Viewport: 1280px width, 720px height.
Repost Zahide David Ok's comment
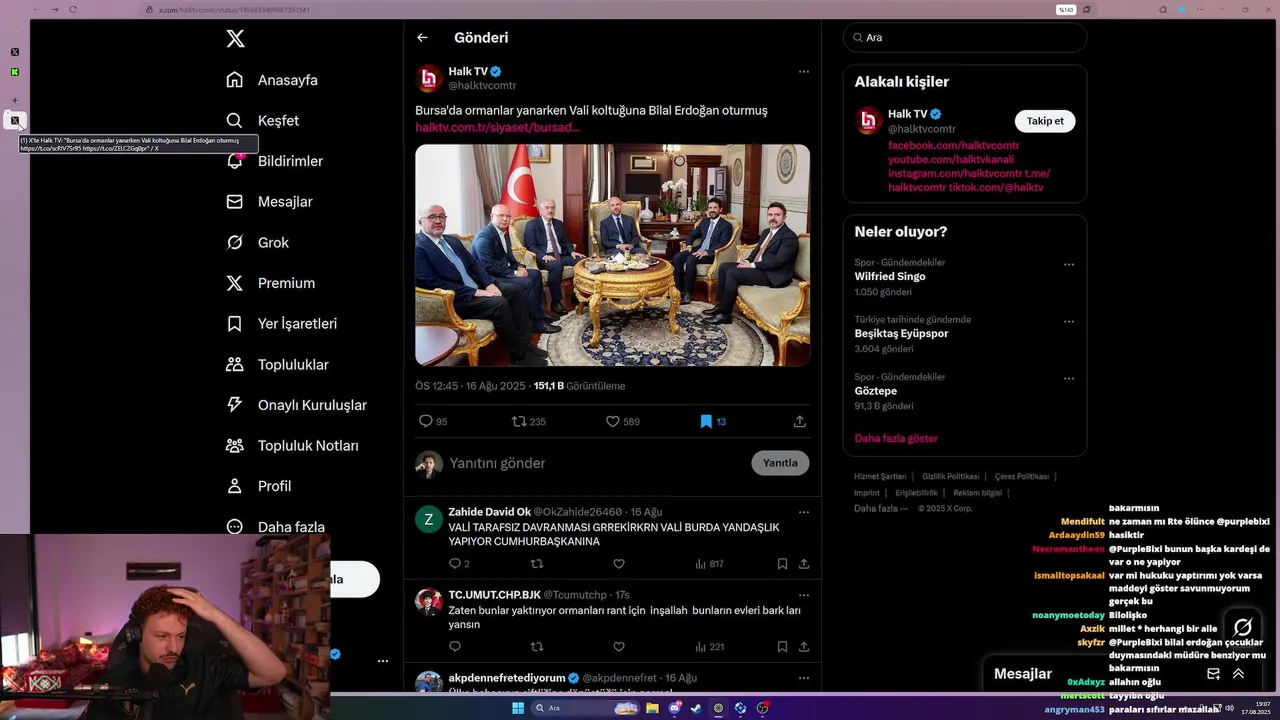[537, 564]
